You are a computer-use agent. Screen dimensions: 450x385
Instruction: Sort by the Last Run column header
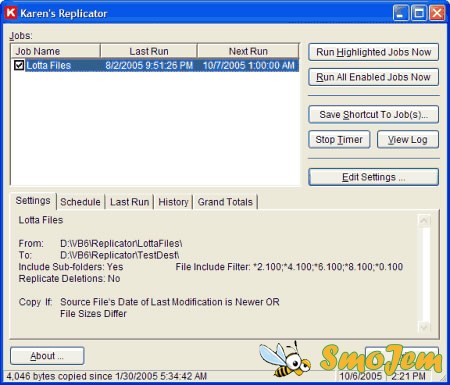coord(149,51)
